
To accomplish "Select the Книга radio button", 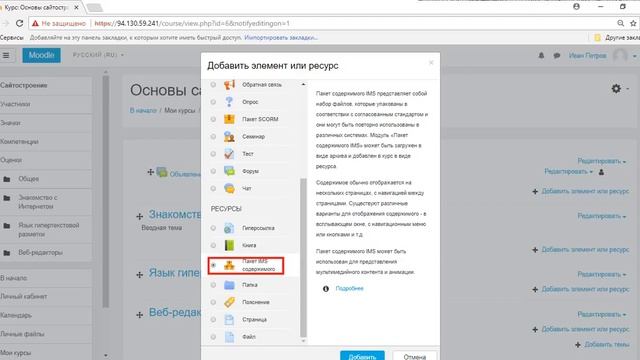I will tap(213, 245).
